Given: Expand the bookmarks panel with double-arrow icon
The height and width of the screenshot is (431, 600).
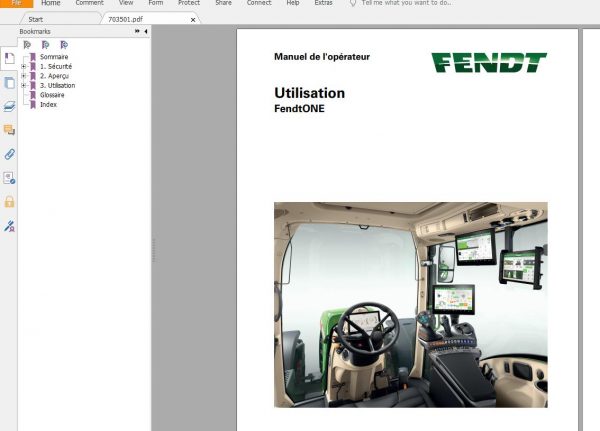Looking at the screenshot, I should pos(137,31).
